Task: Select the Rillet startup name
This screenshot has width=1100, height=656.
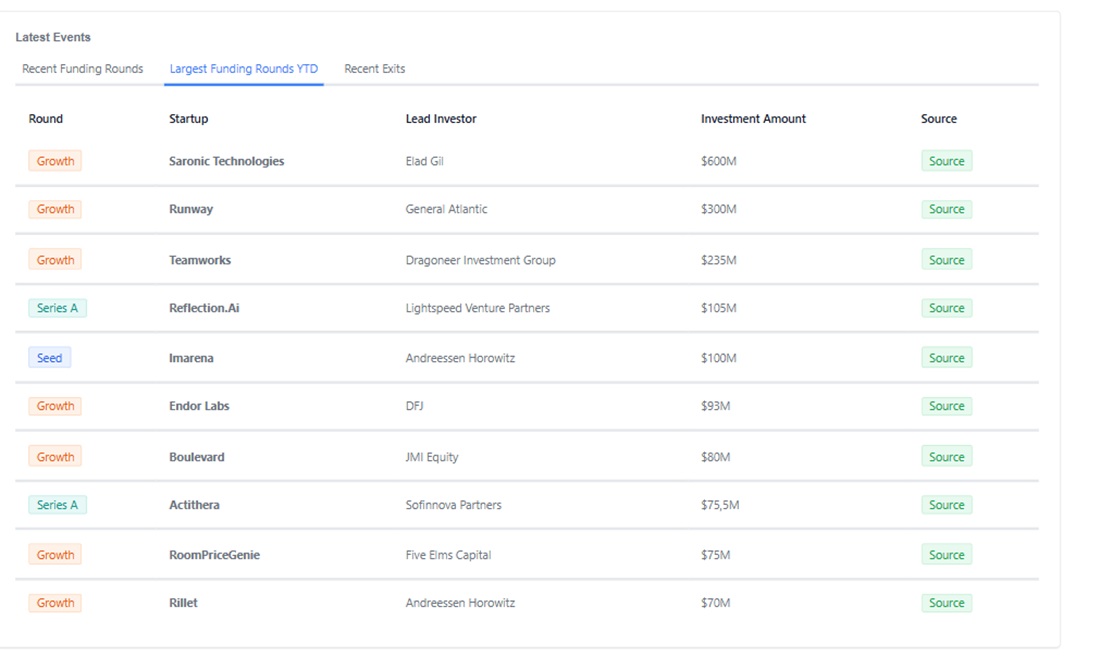Action: pyautogui.click(x=183, y=603)
